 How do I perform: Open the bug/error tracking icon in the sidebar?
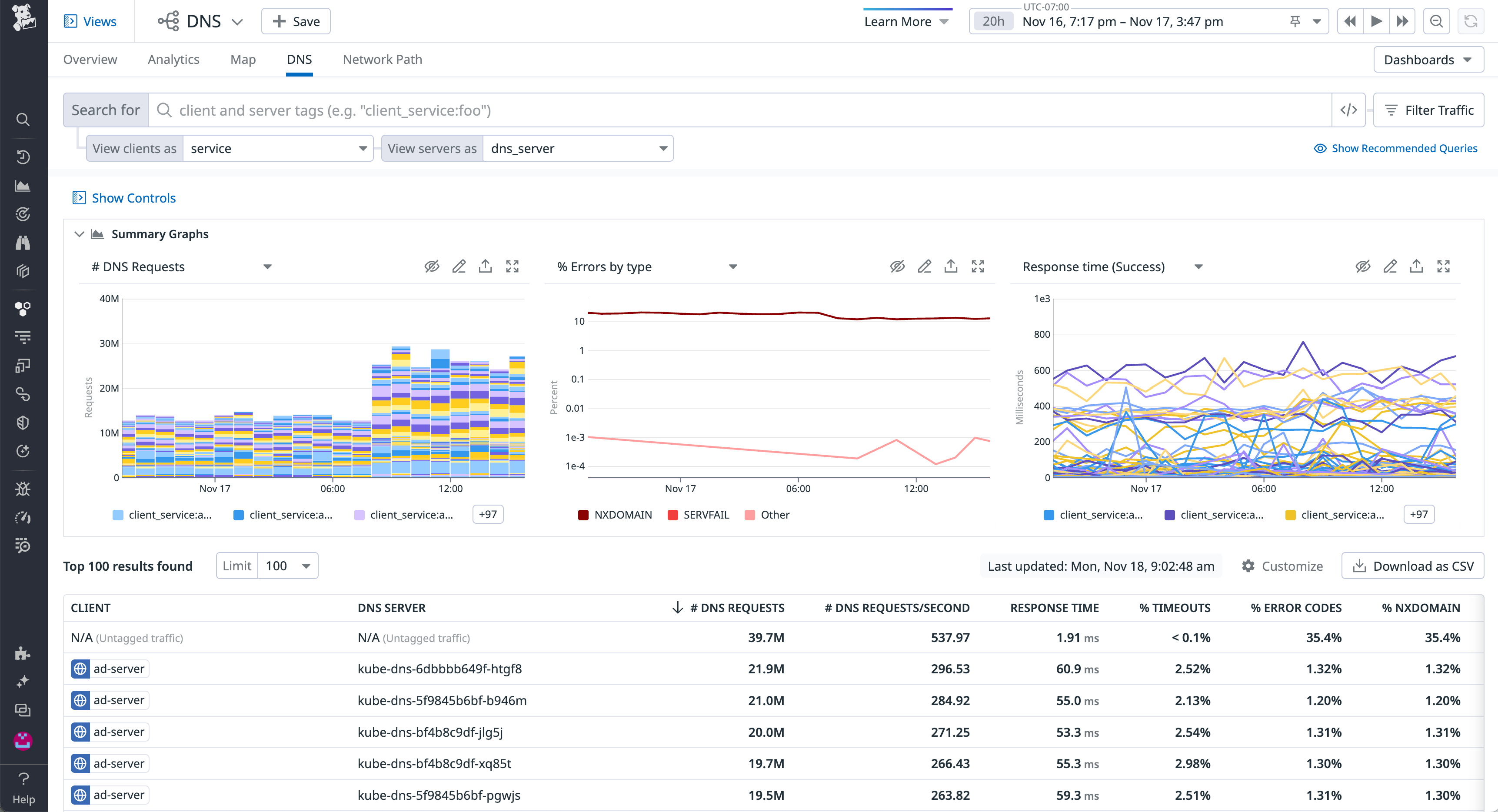pos(23,489)
